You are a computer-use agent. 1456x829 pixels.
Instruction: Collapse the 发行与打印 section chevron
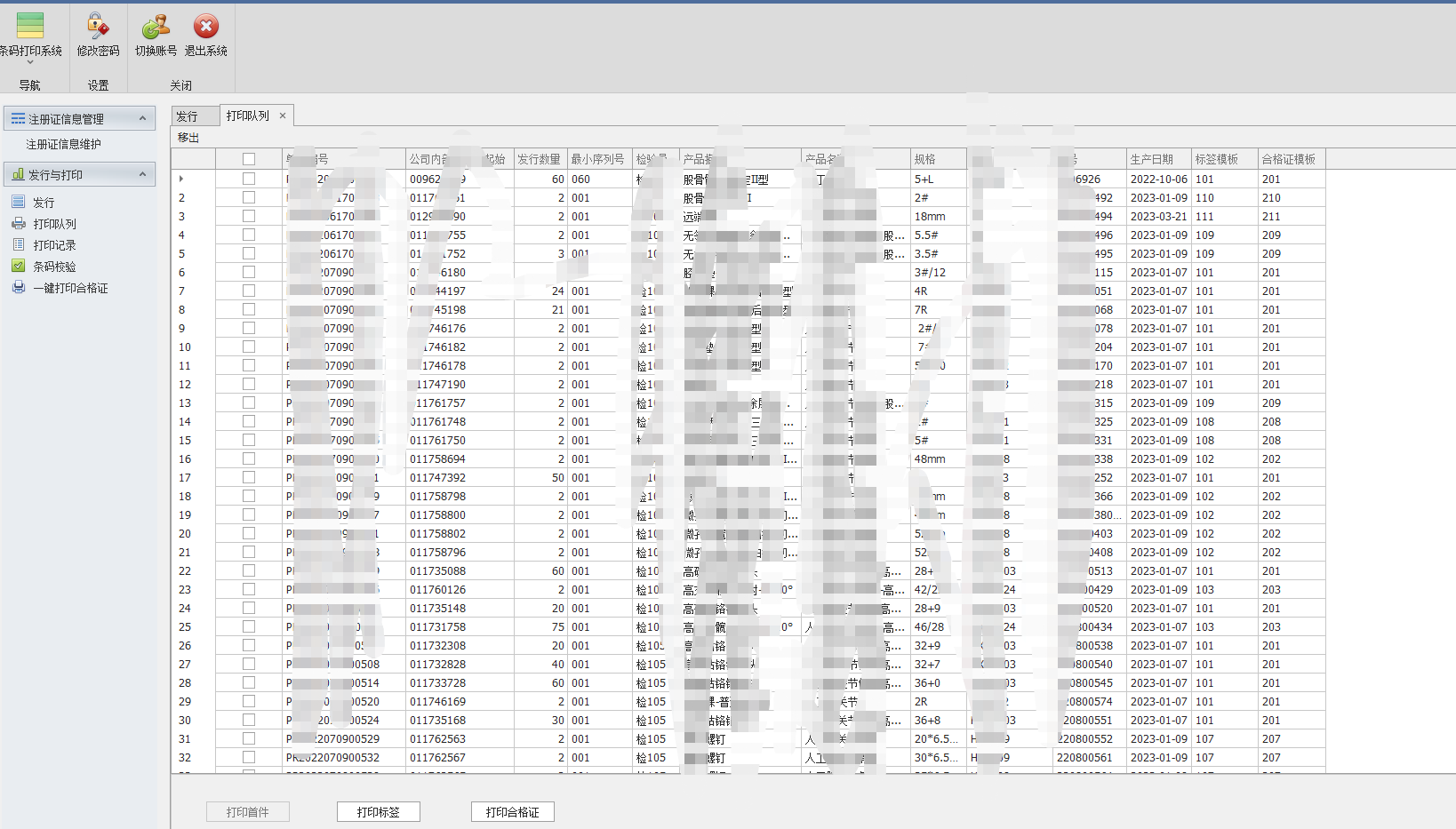click(142, 174)
